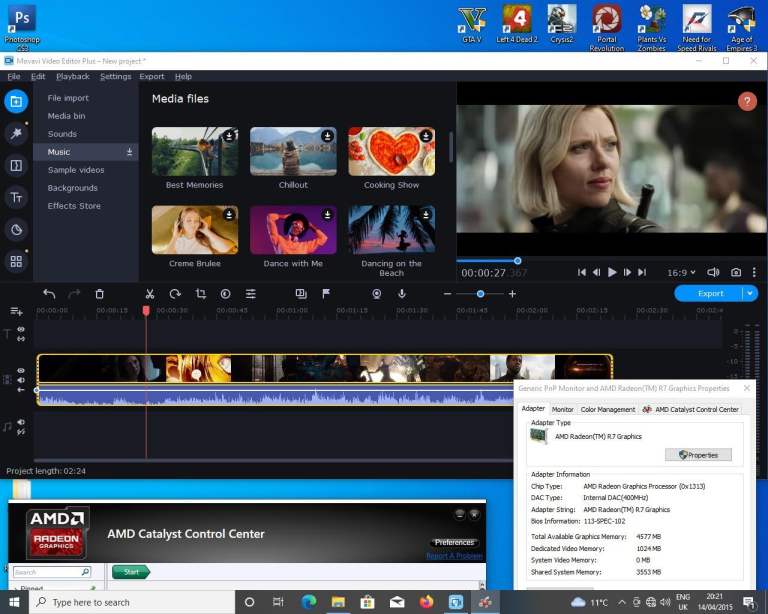
Task: Toggle title track visibility eye icon
Action: (x=21, y=329)
